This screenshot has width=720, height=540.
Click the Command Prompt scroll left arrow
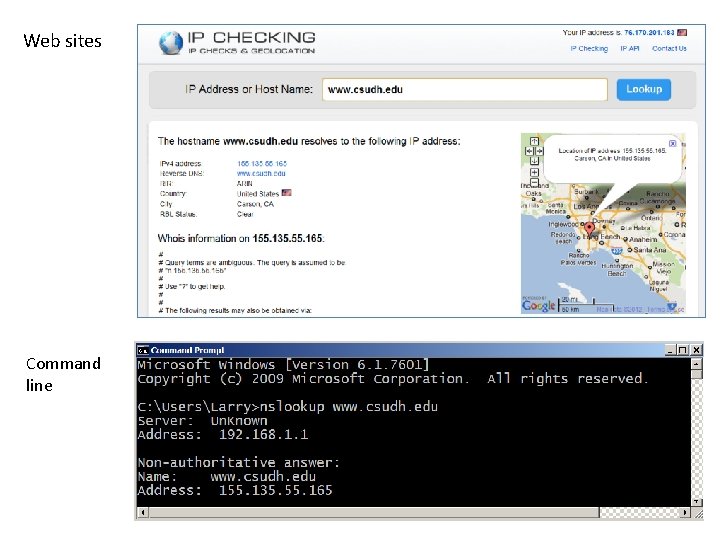point(143,512)
